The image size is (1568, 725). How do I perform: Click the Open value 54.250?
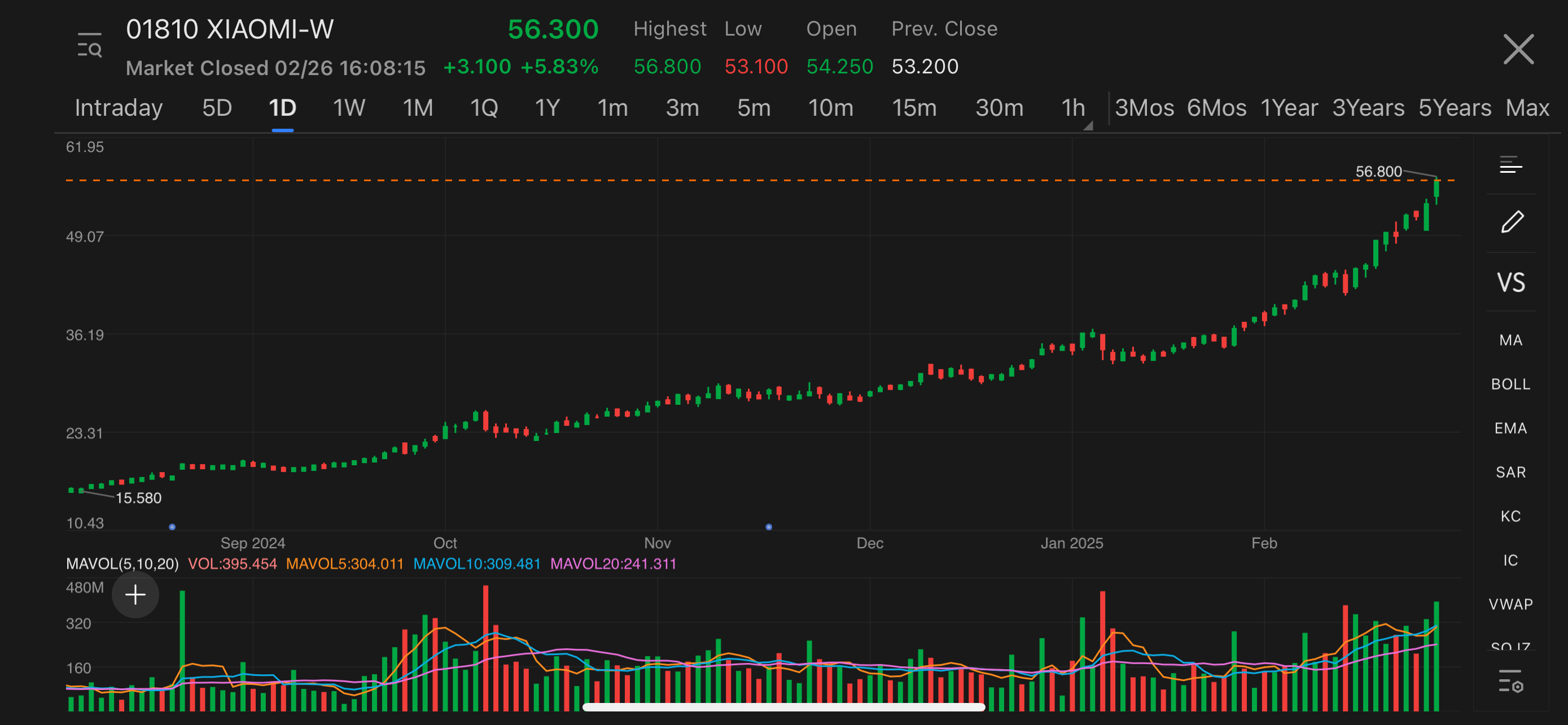839,67
